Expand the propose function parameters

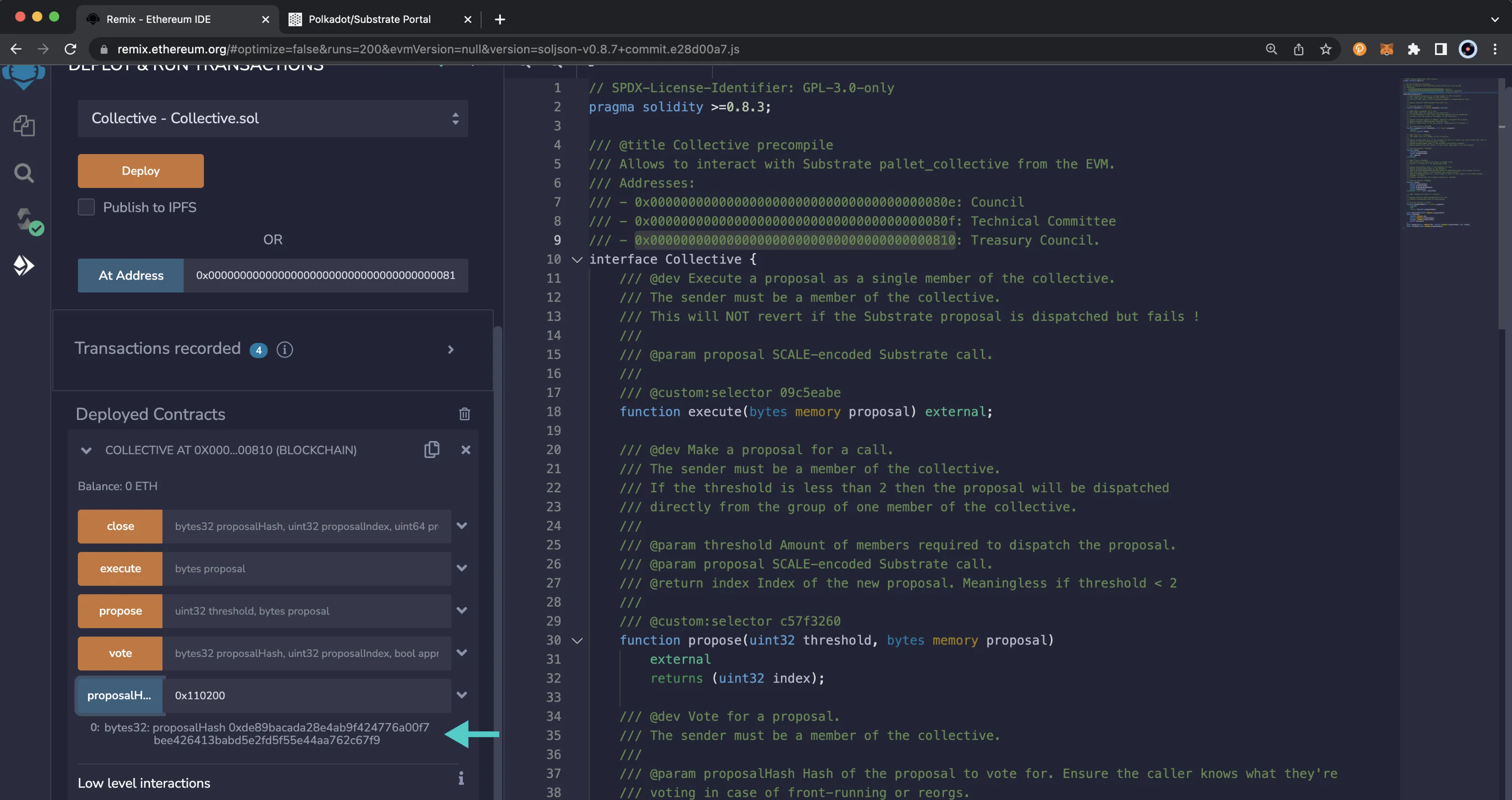[x=462, y=610]
